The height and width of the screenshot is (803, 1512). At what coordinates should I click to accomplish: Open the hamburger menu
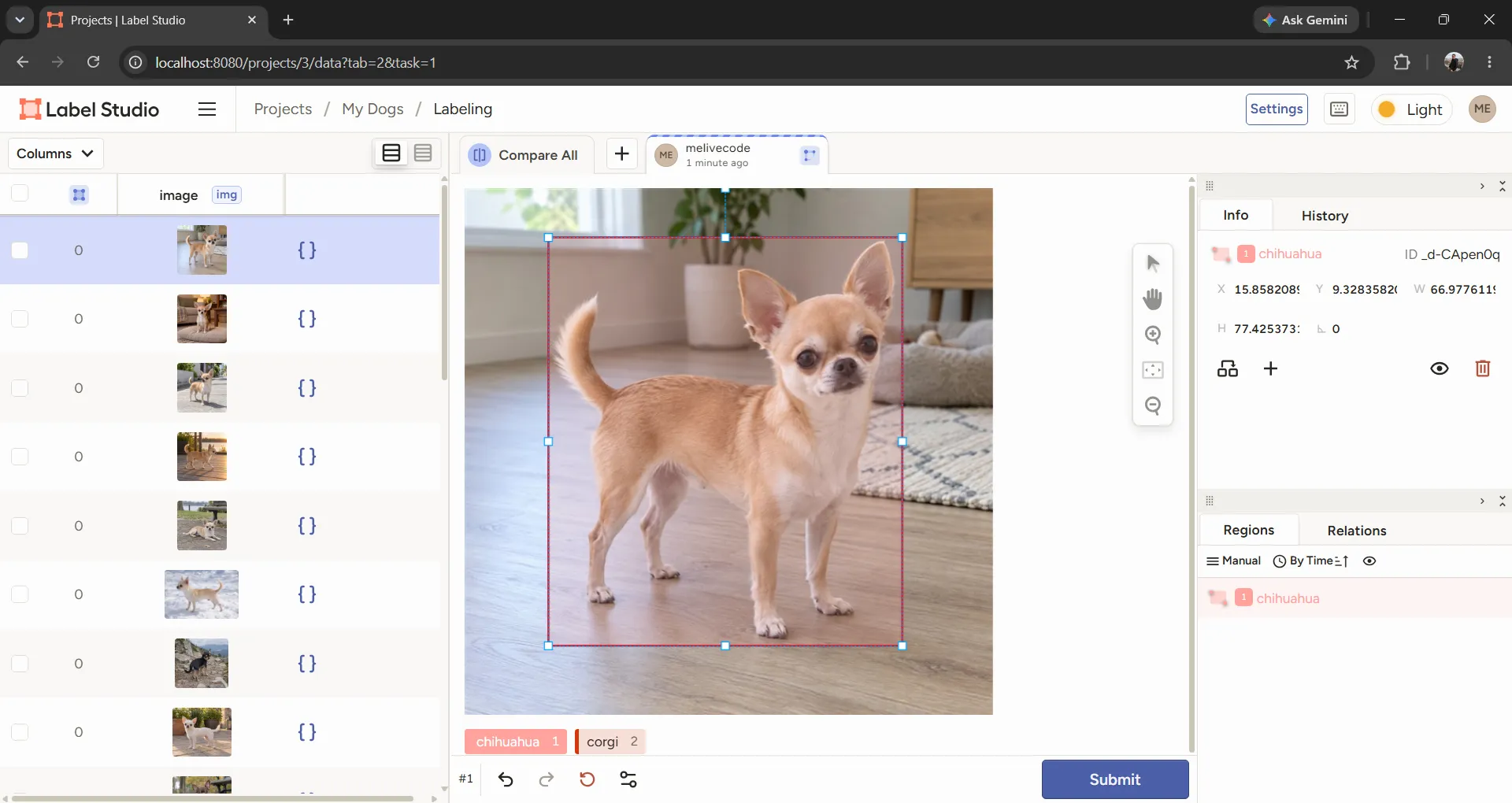pos(207,109)
